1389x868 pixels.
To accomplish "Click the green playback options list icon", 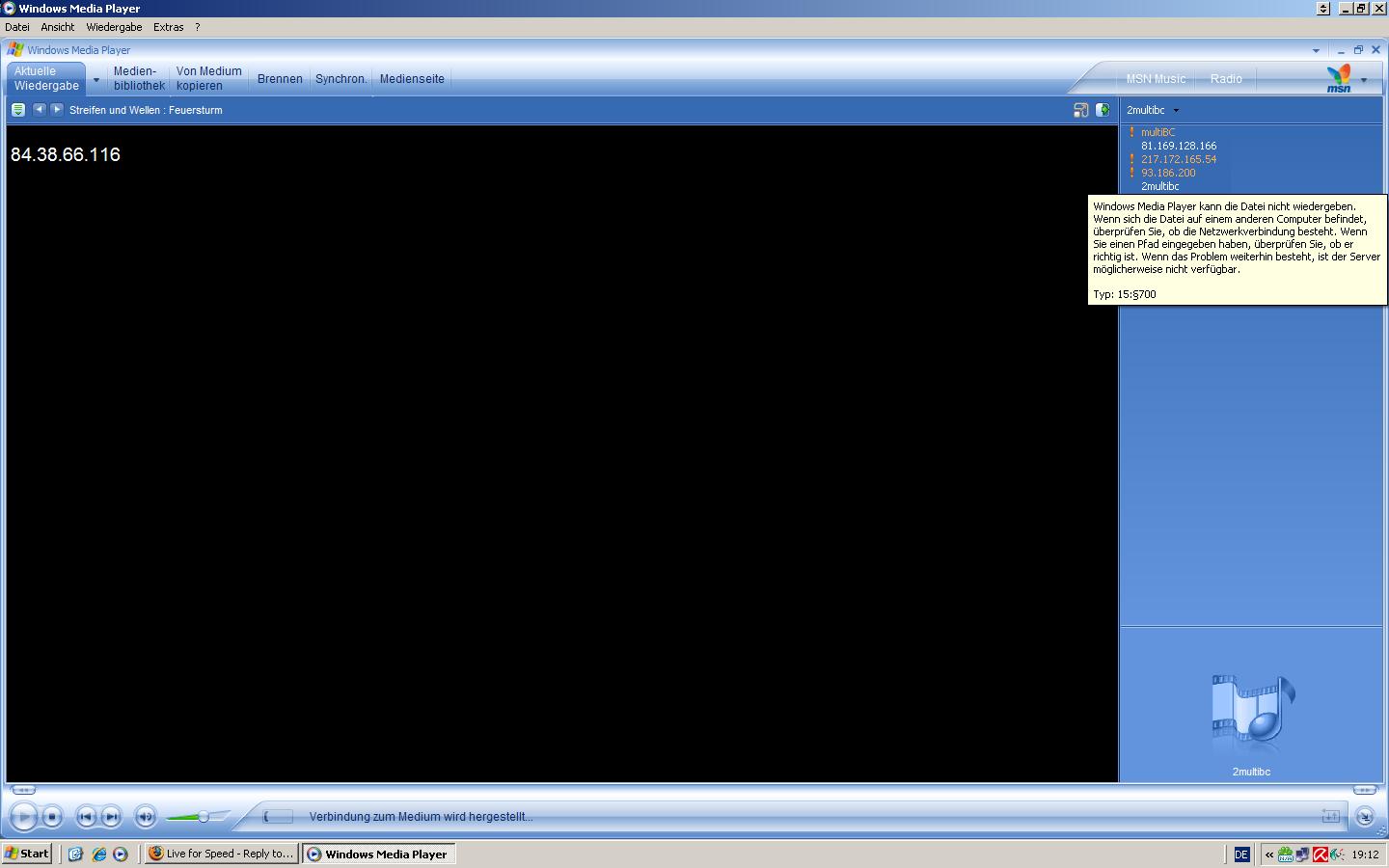I will pyautogui.click(x=17, y=110).
